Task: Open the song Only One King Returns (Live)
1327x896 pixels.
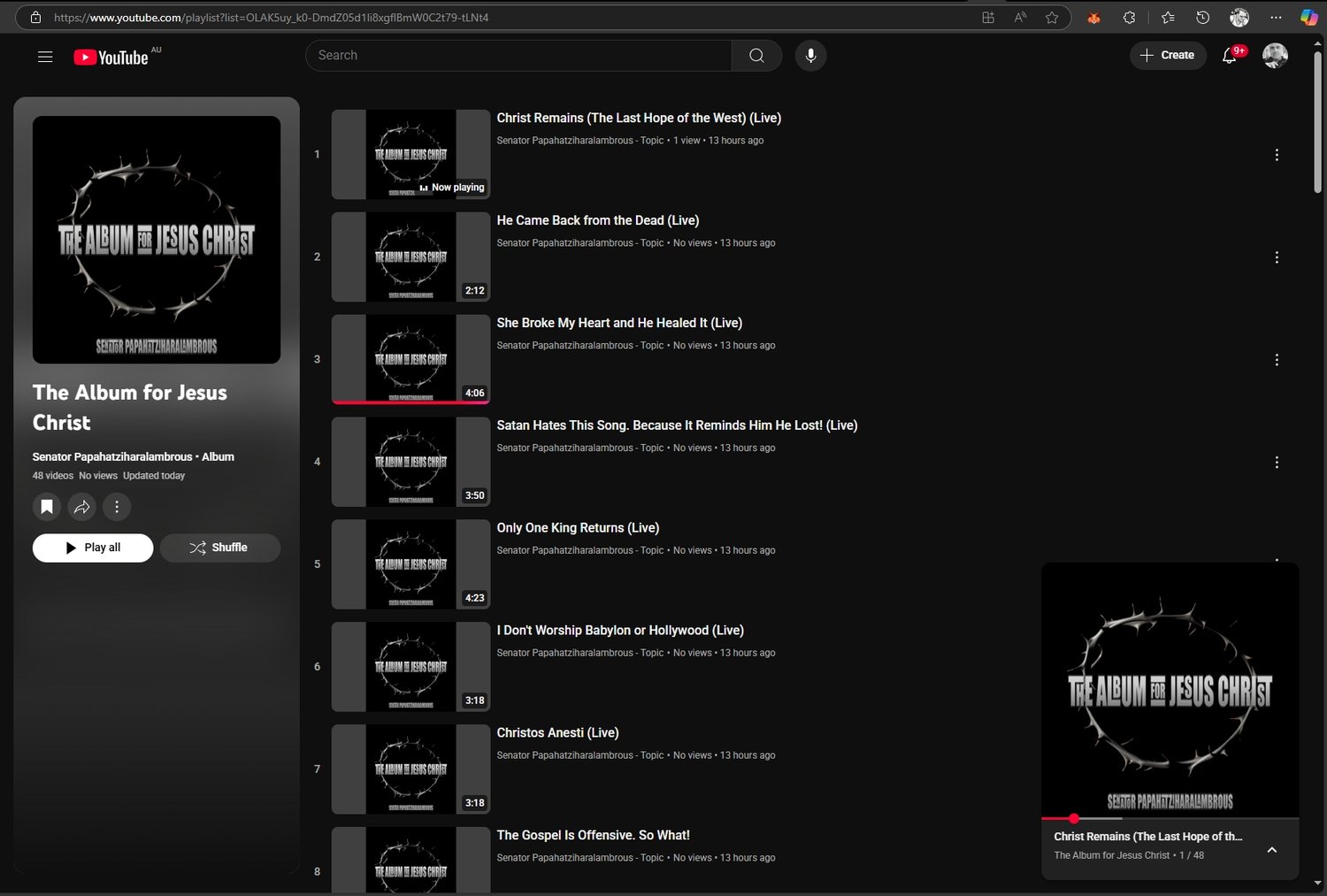Action: [x=578, y=528]
